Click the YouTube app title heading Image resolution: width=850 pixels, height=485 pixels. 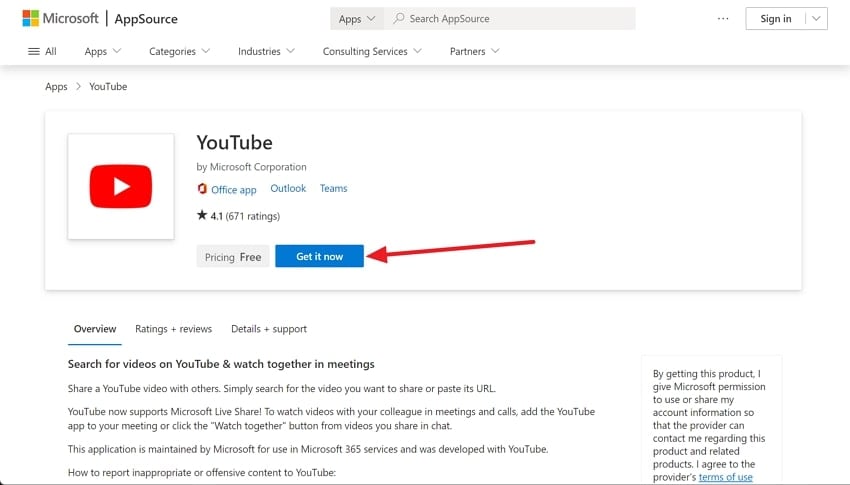(x=234, y=143)
